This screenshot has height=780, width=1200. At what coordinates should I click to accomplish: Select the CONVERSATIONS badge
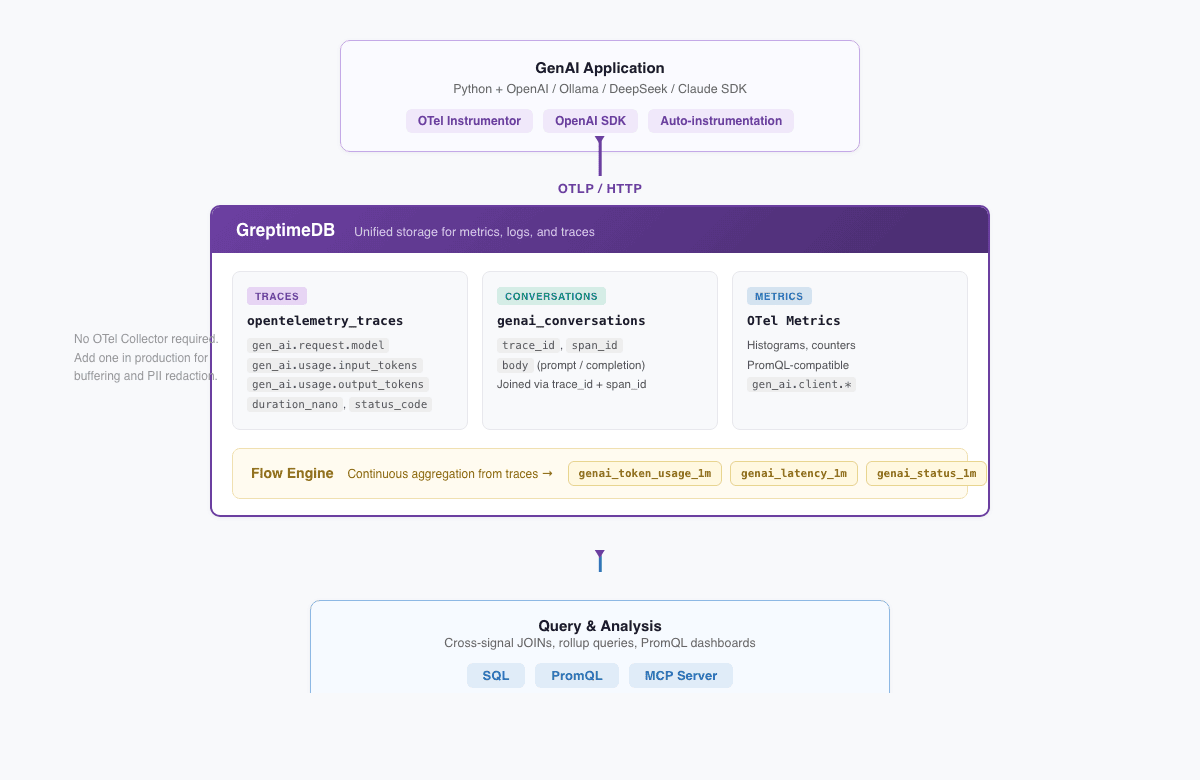[x=551, y=296]
